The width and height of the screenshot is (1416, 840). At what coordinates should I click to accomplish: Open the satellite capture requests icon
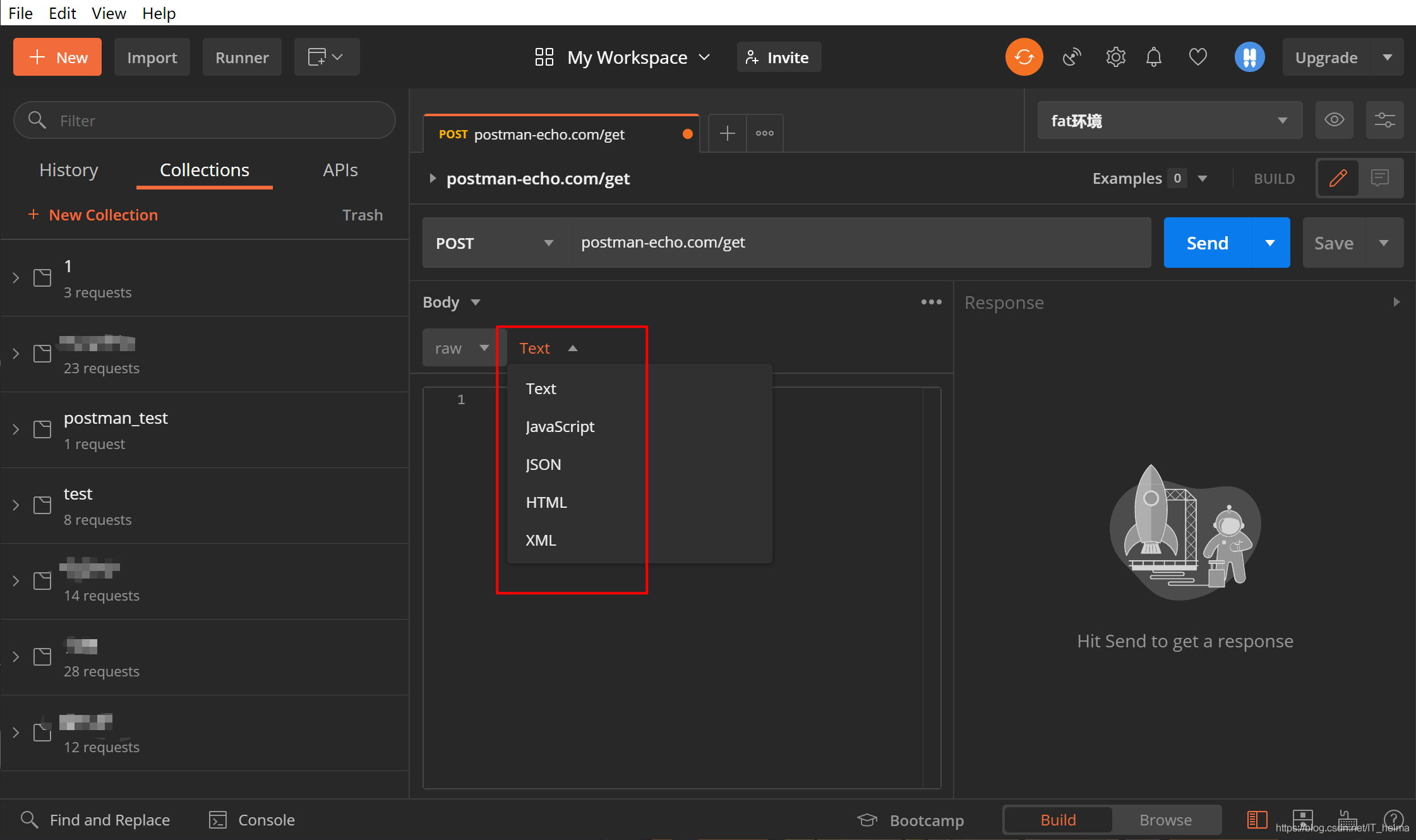click(1072, 57)
